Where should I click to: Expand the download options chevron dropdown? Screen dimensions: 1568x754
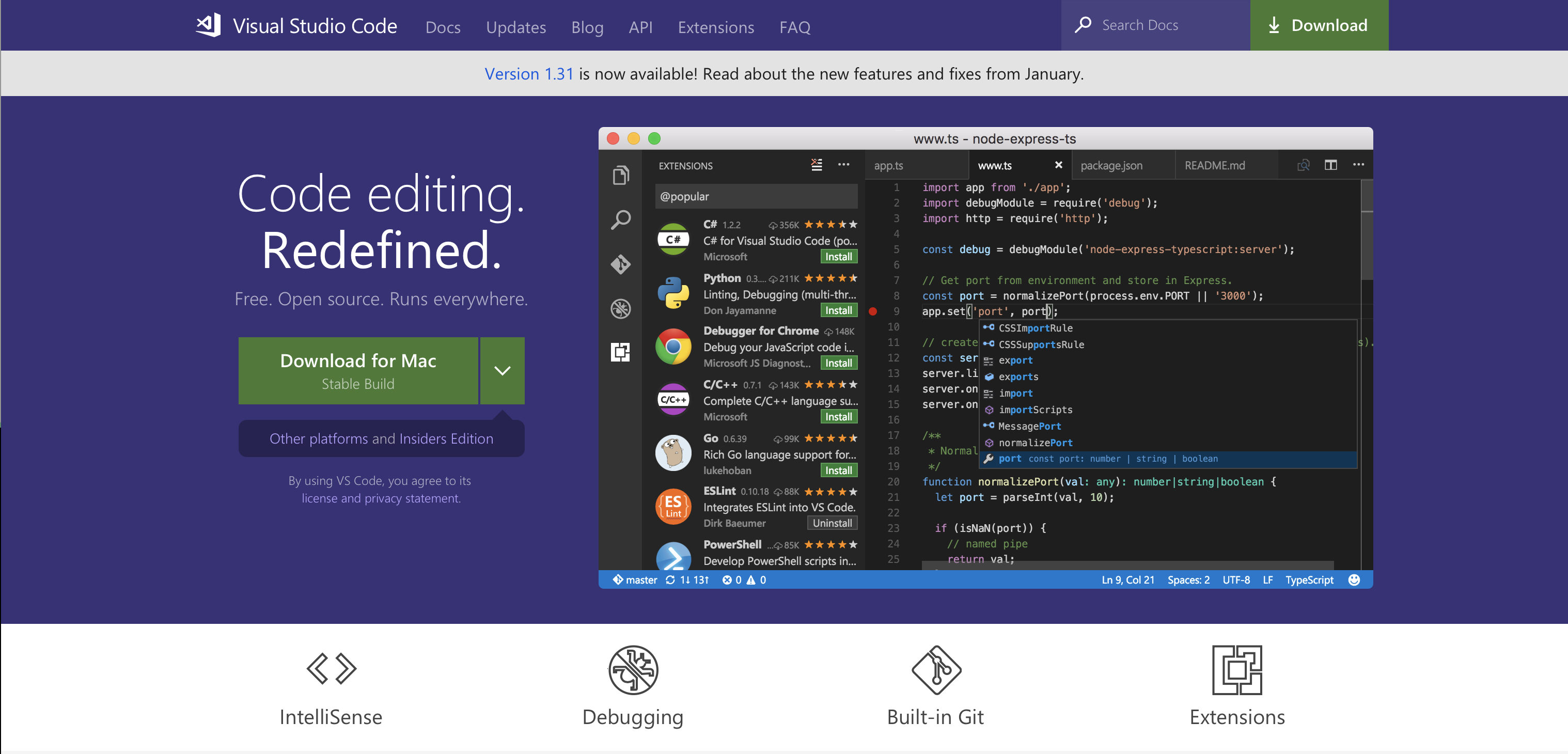point(502,371)
